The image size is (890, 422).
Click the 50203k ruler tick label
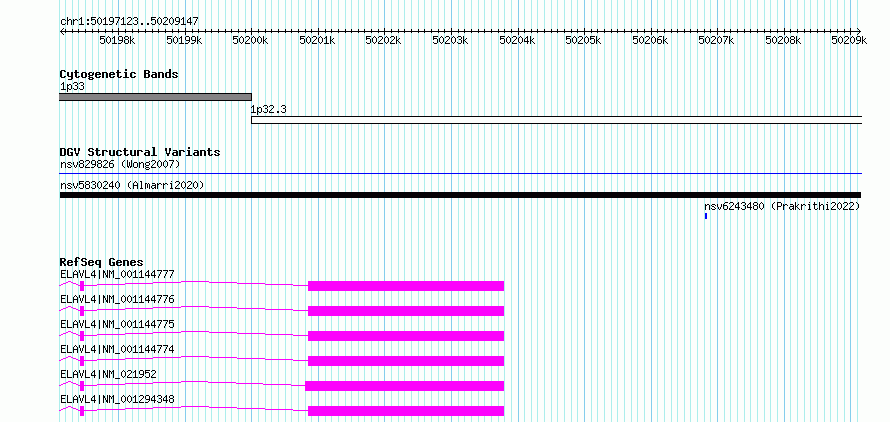point(451,40)
